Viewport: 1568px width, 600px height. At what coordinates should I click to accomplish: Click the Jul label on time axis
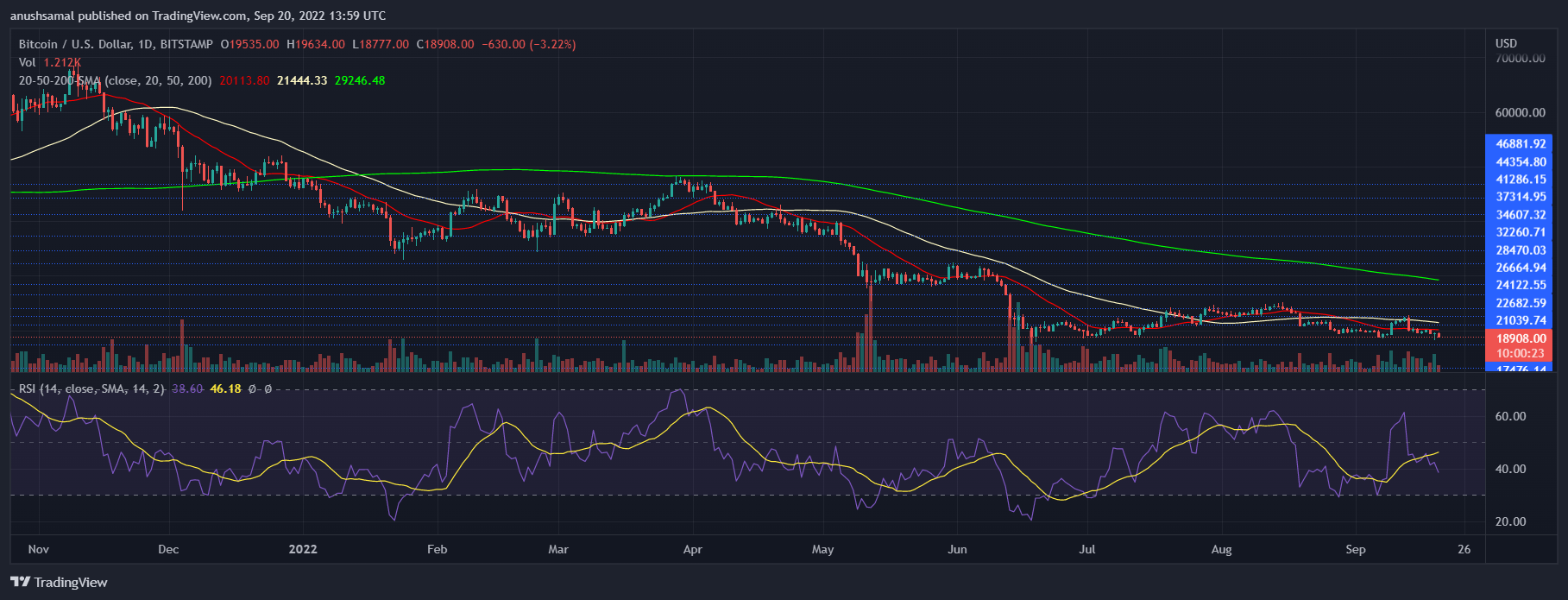tap(1087, 549)
